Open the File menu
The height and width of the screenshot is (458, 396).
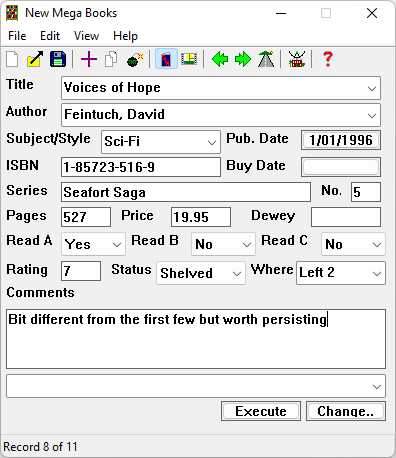tap(17, 36)
